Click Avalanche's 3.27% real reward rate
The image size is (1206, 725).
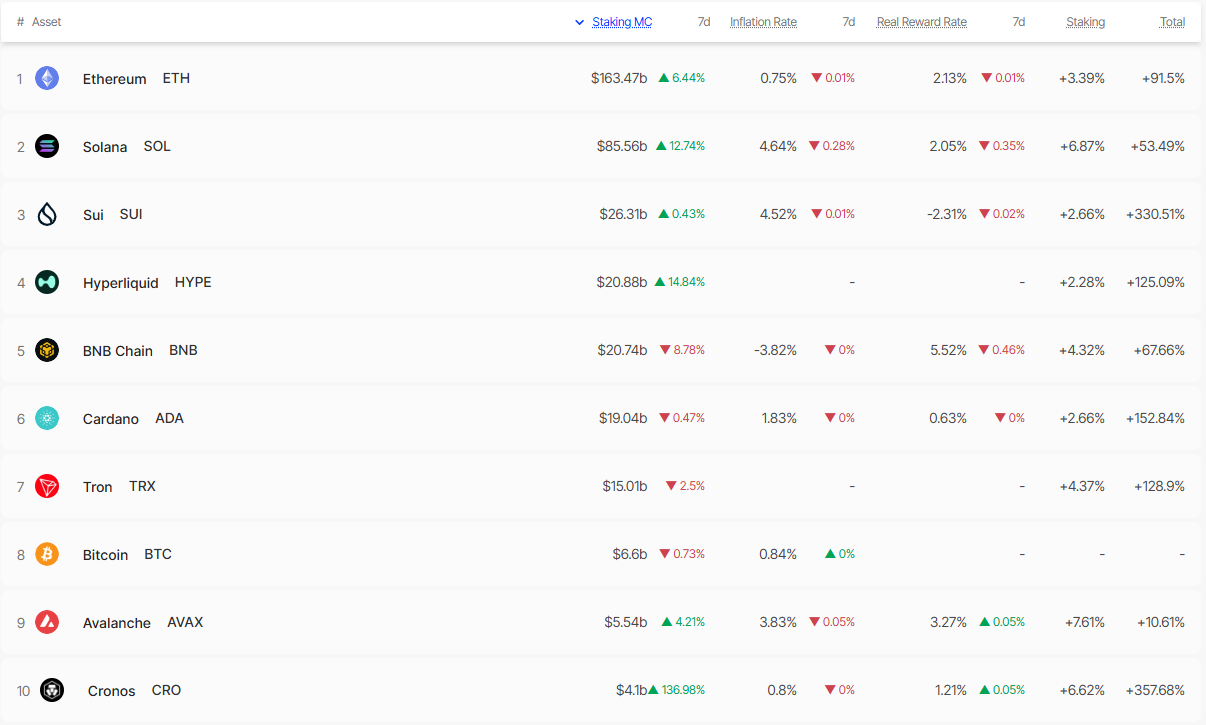948,622
